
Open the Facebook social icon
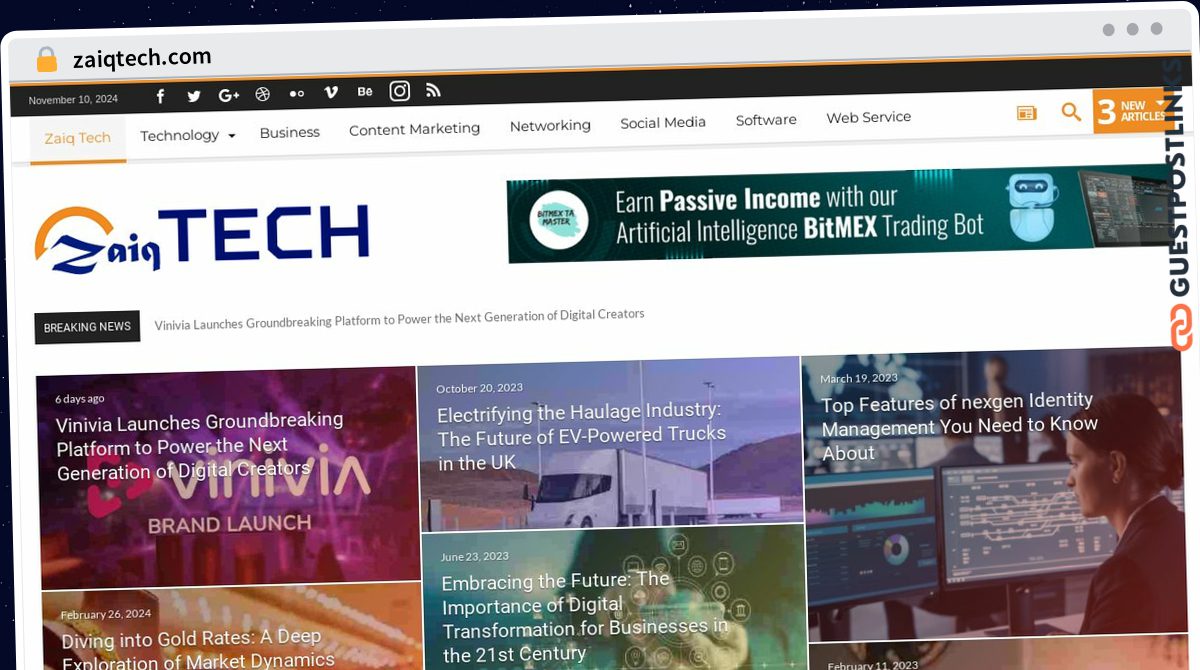tap(161, 96)
